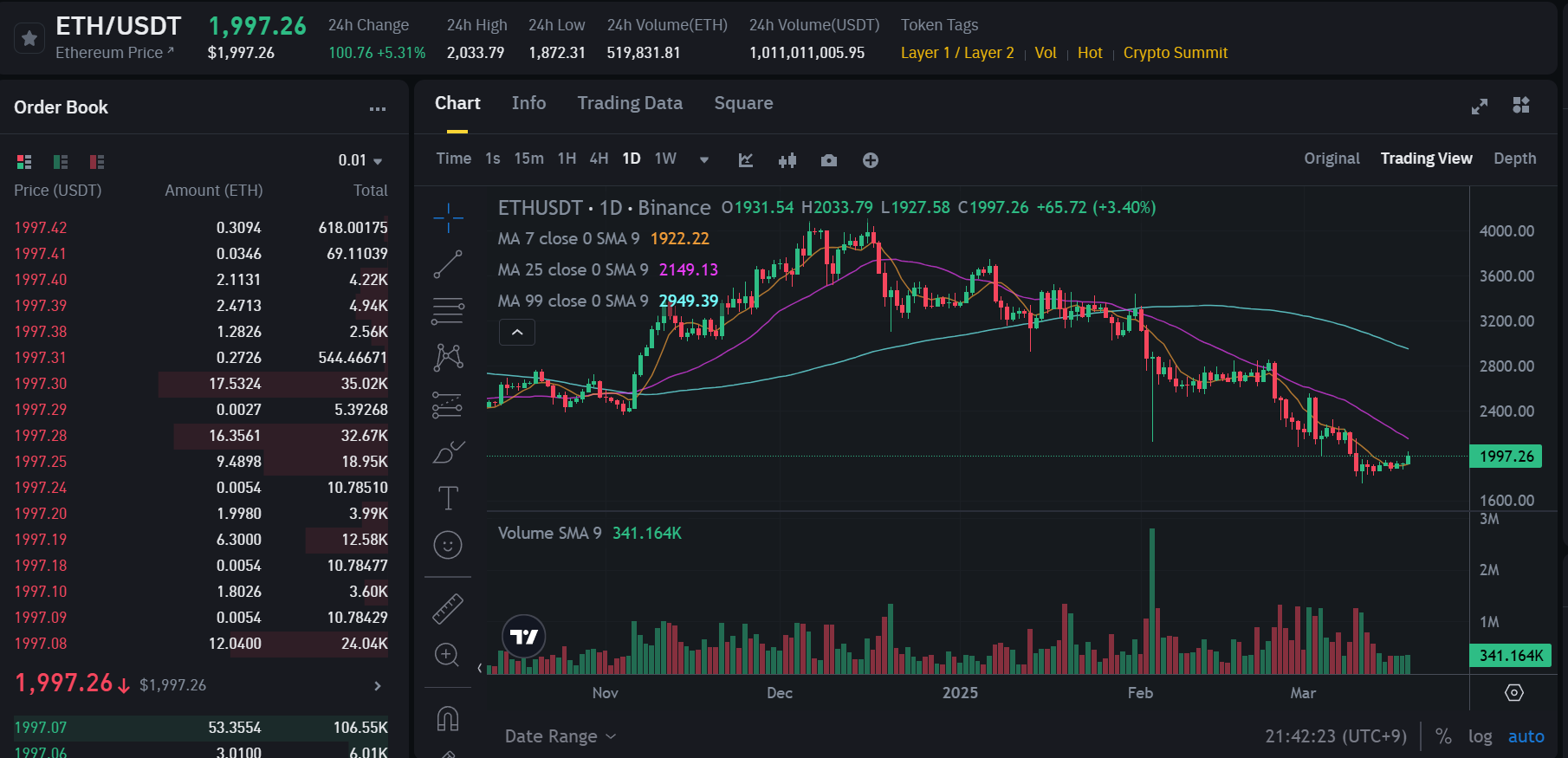1568x758 pixels.
Task: Select the forecasting measurement tool
Action: click(448, 405)
